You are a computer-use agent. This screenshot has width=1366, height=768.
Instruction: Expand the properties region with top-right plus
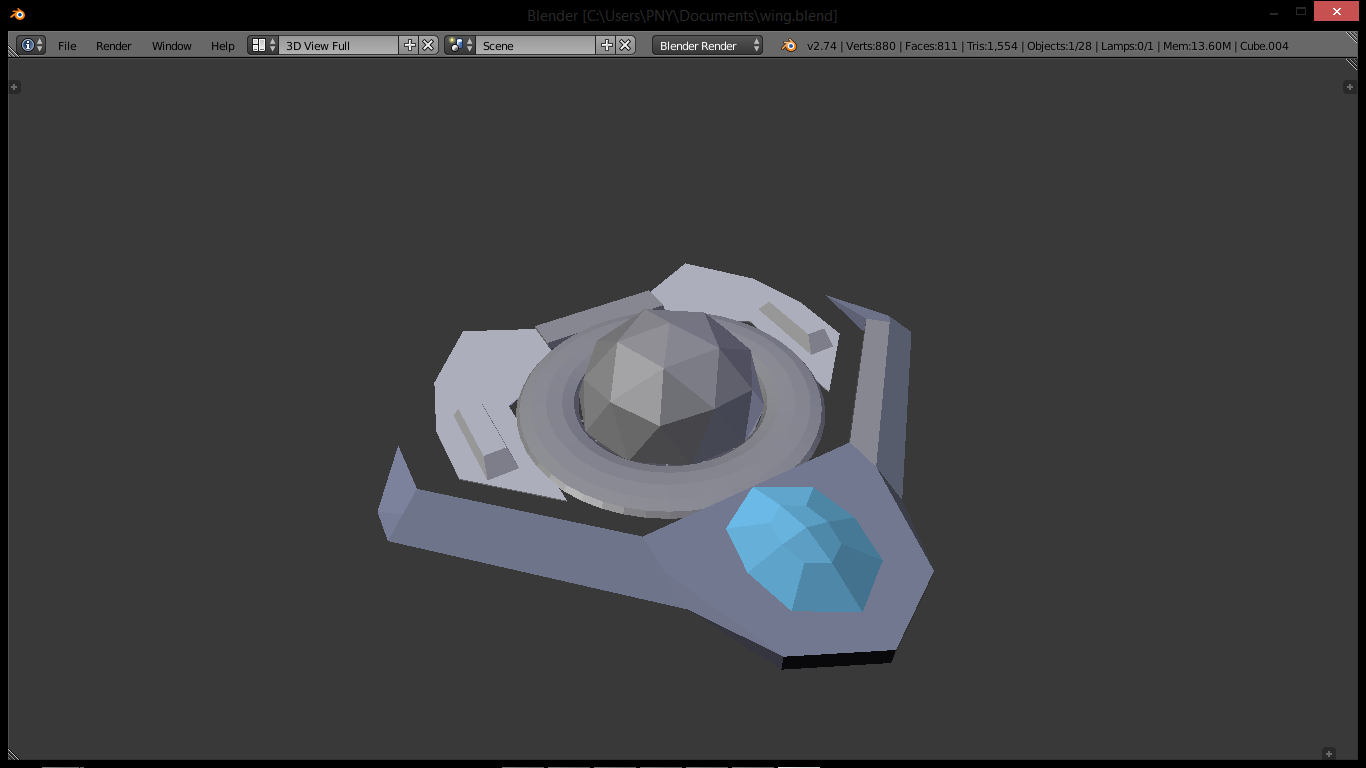point(1349,87)
